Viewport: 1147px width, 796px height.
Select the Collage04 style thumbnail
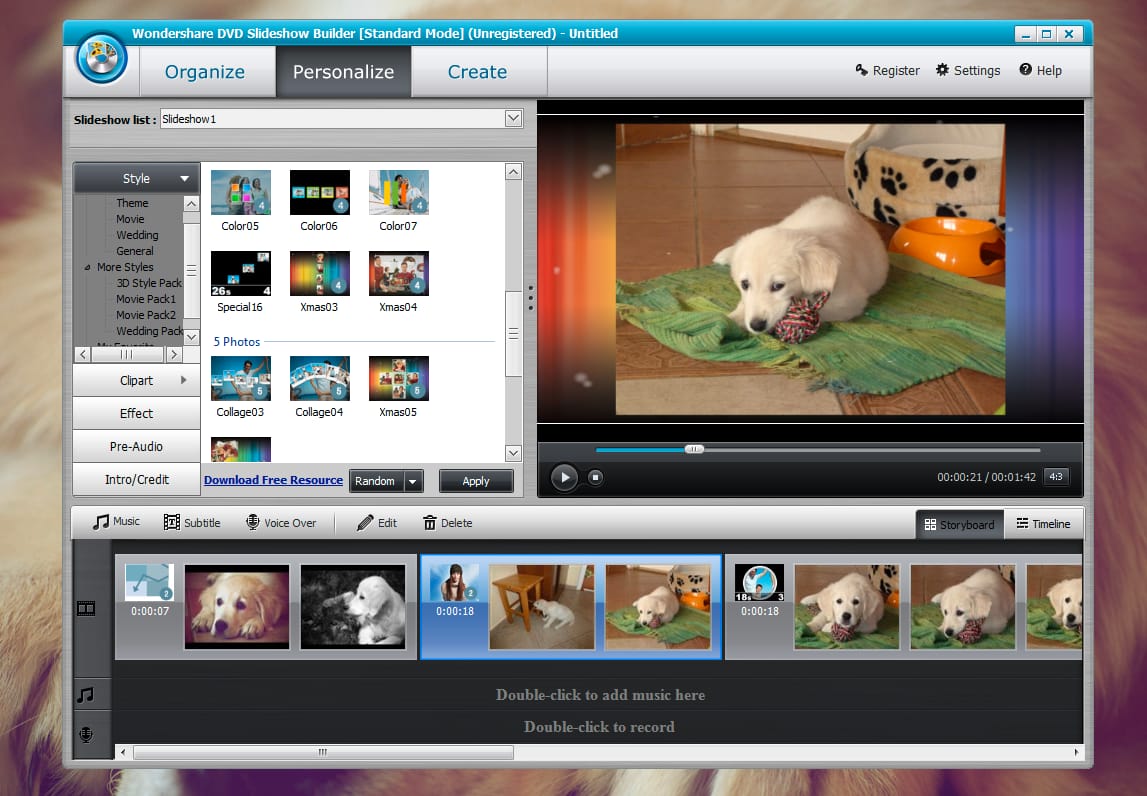(x=320, y=378)
